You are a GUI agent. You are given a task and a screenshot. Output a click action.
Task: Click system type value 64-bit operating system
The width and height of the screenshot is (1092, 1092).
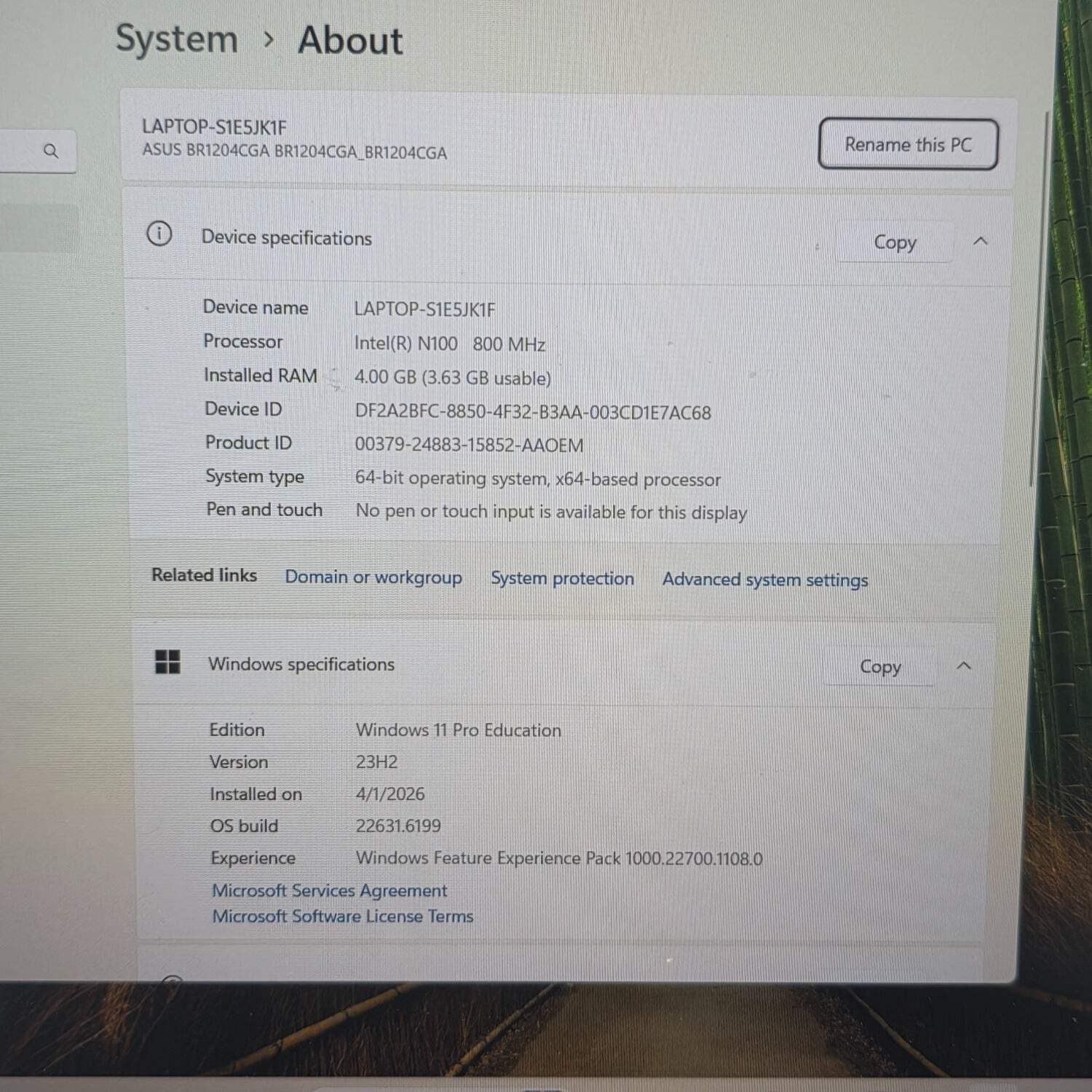(x=538, y=479)
